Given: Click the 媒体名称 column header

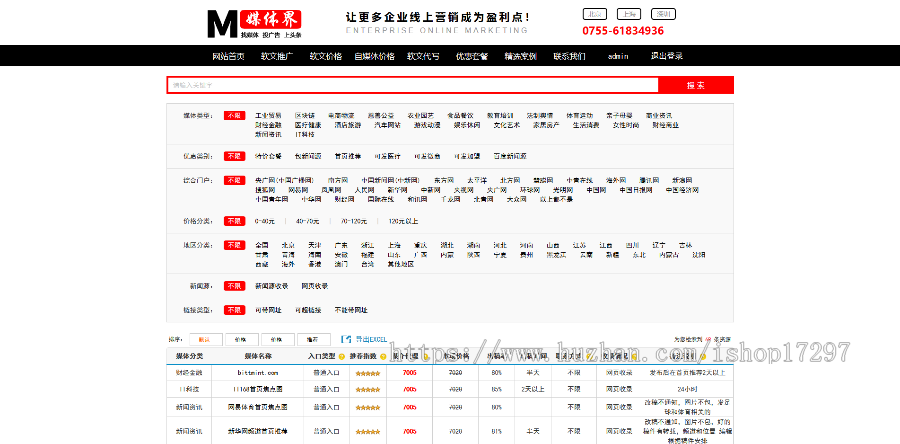Looking at the screenshot, I should point(258,356).
